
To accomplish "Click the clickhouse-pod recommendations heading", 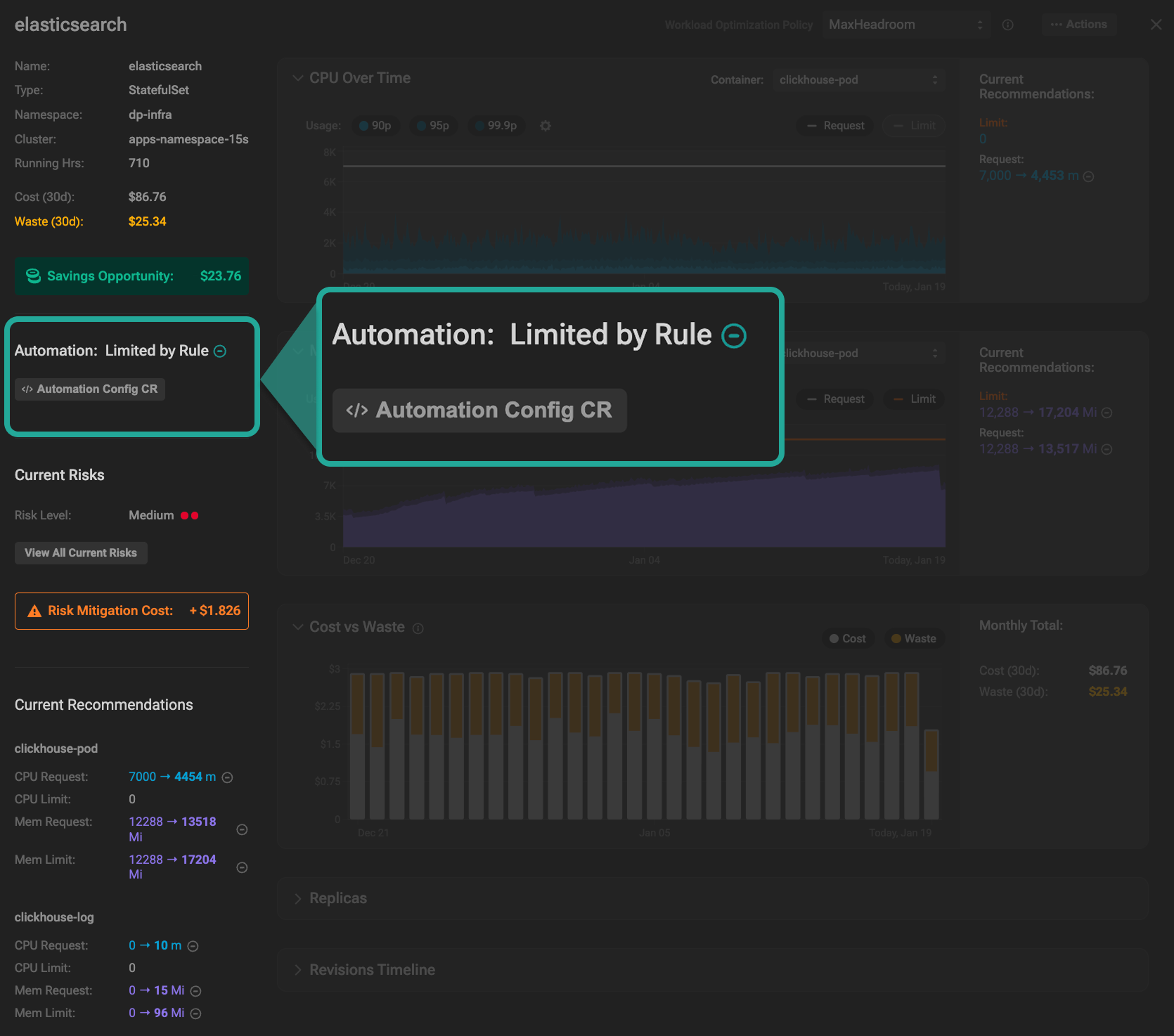I will coord(56,749).
